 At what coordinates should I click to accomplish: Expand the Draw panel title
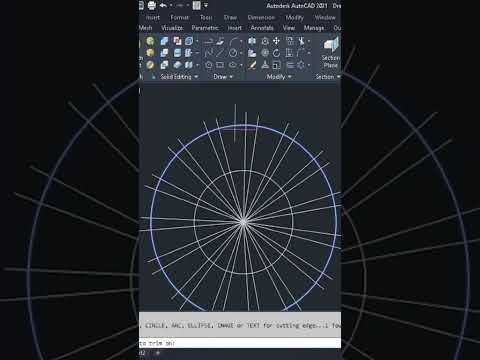coord(223,77)
